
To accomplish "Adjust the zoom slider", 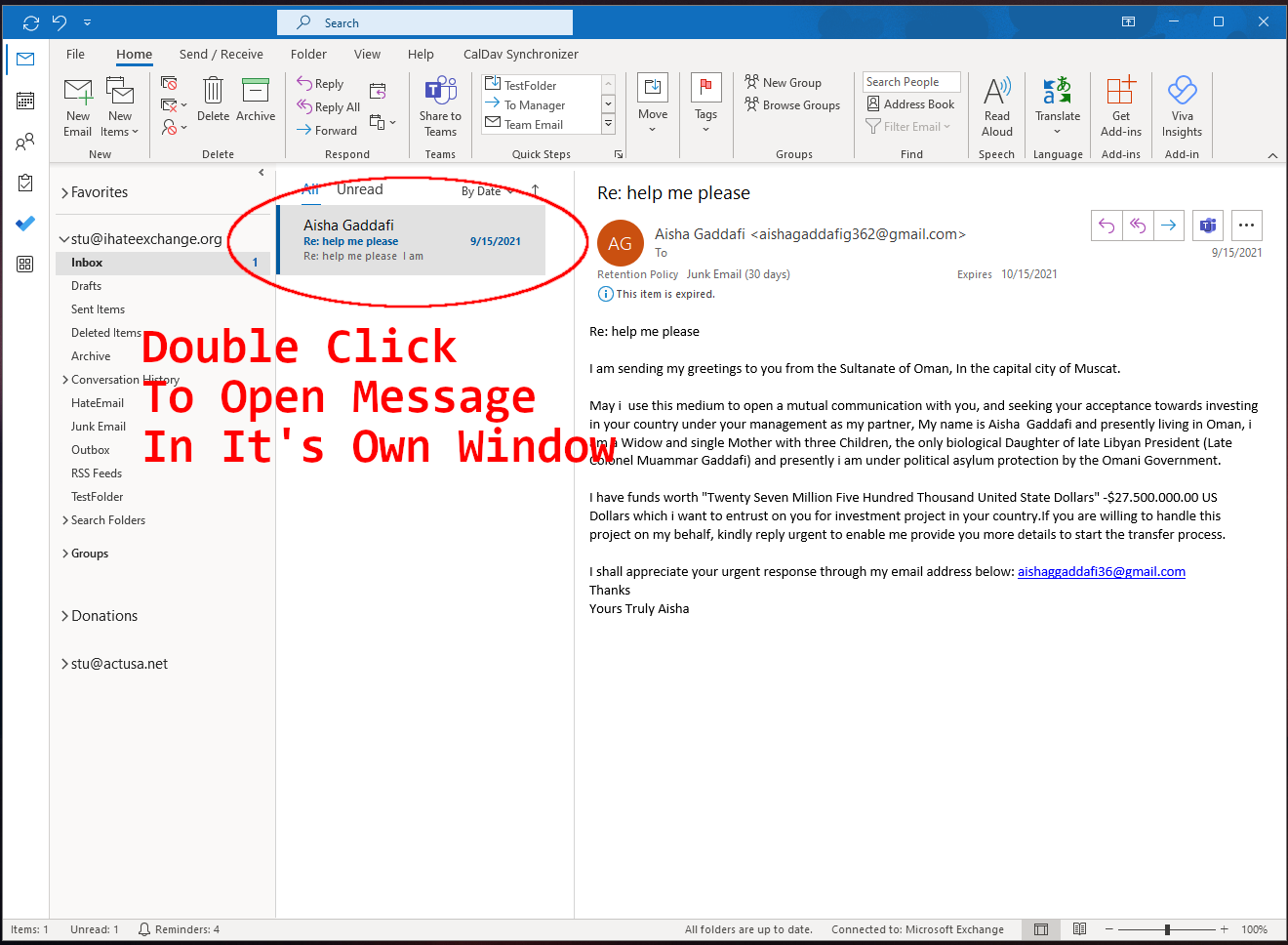I will point(1167,928).
